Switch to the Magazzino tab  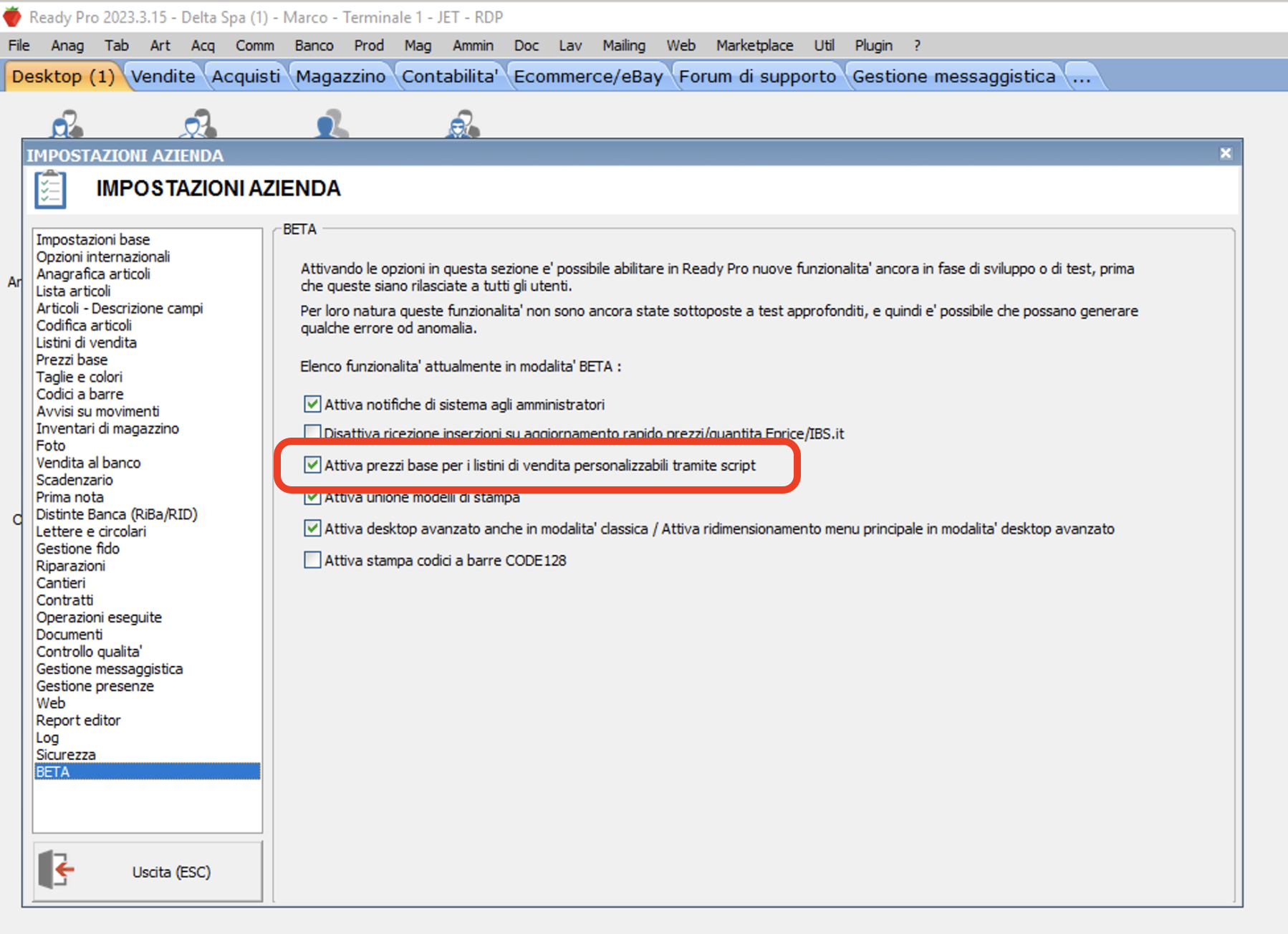(340, 76)
